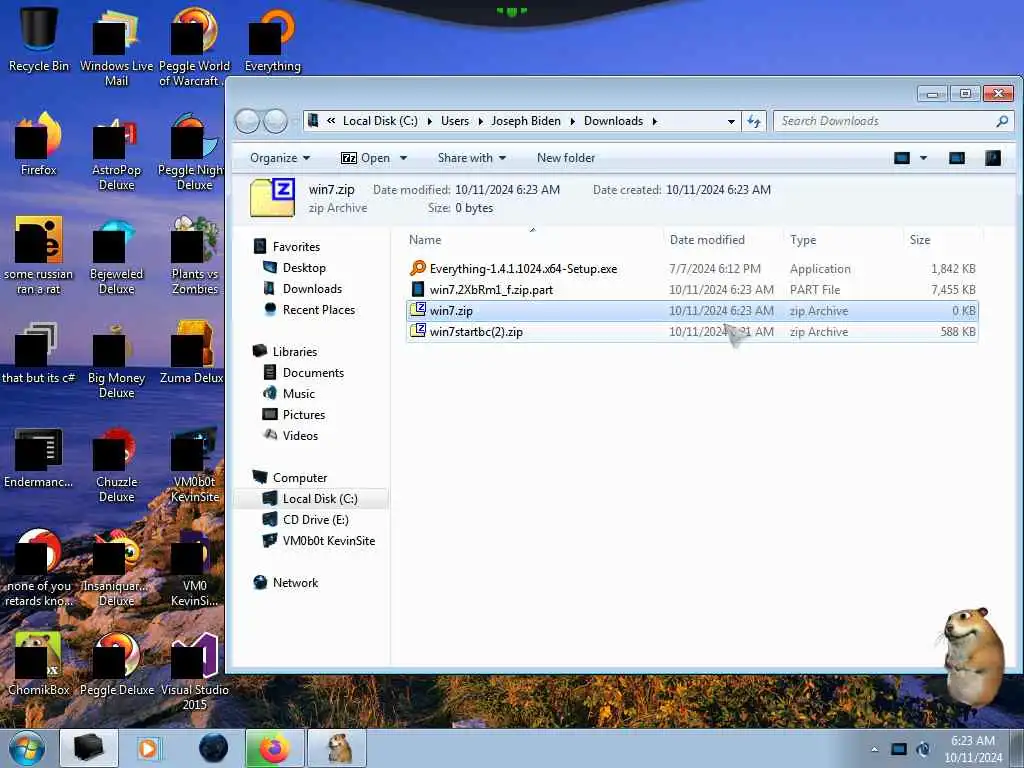Select win7startbc(2).zip file
This screenshot has height=768, width=1024.
(x=692, y=332)
